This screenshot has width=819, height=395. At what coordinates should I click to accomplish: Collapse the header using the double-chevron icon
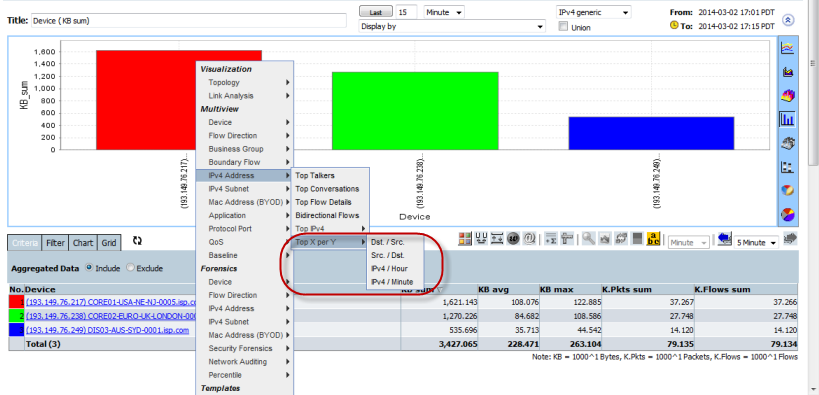point(788,20)
